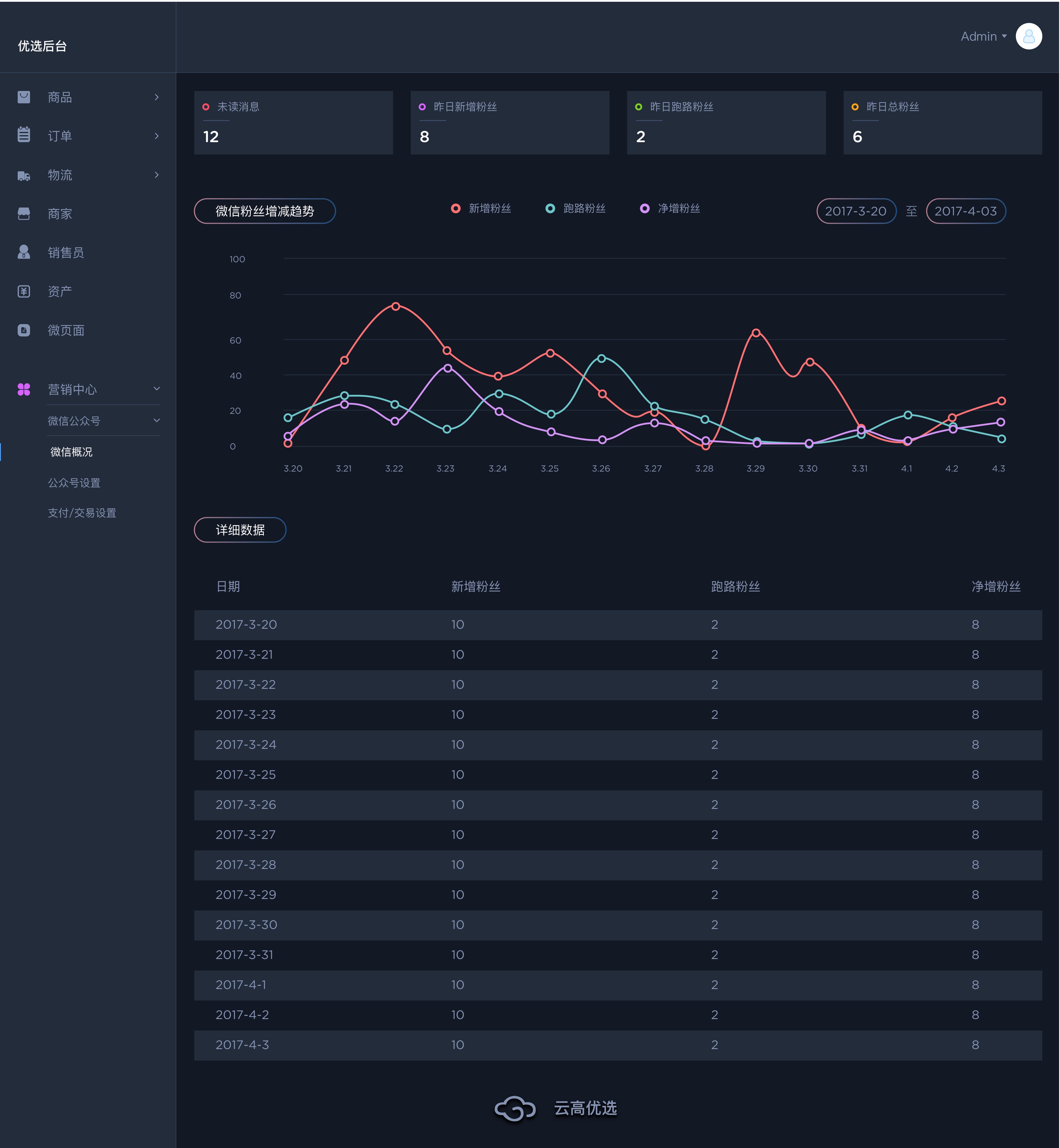Click the red peak point at 3.29
1060x1148 pixels.
click(x=756, y=333)
